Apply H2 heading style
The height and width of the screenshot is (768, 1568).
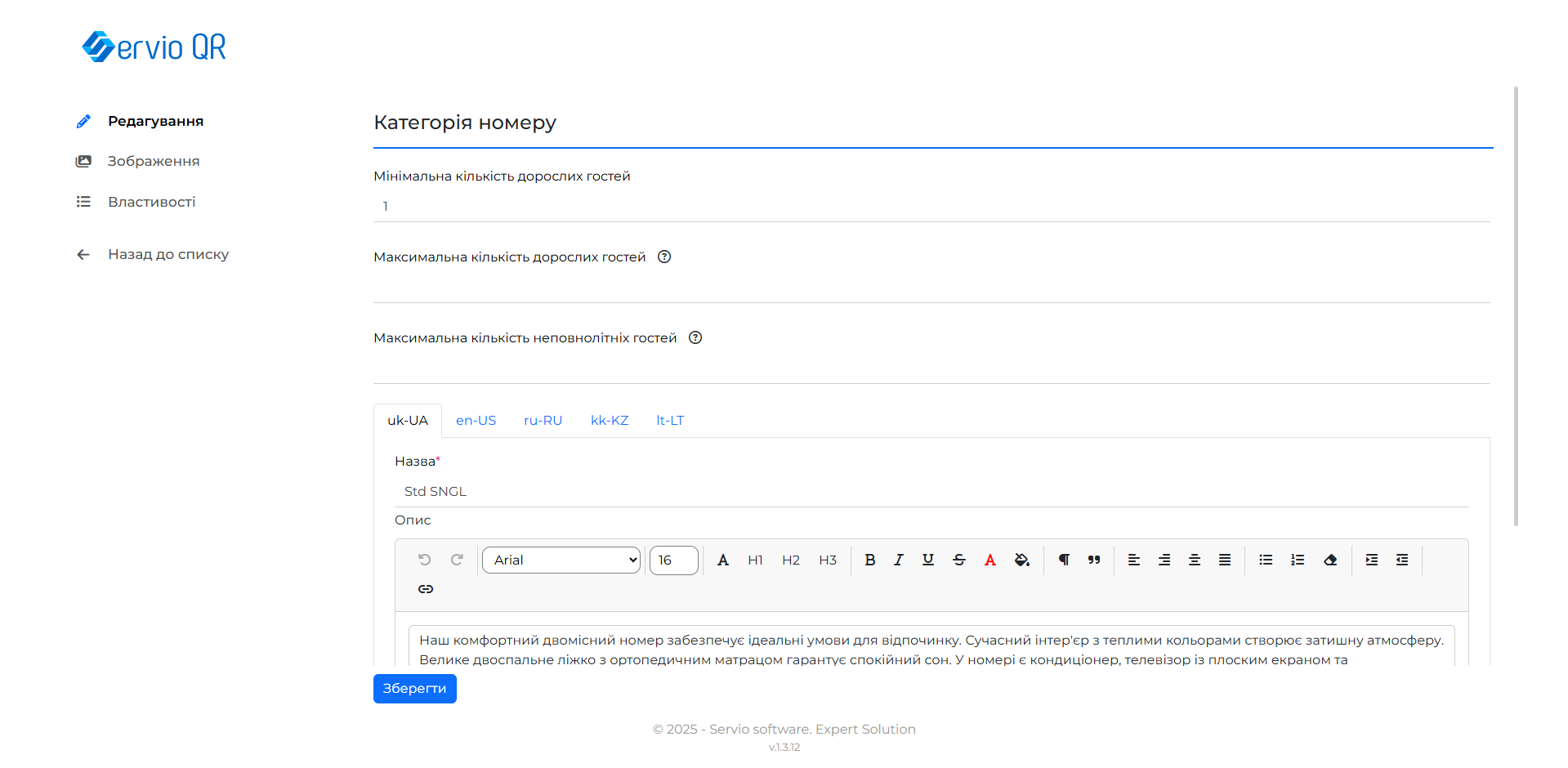(790, 560)
